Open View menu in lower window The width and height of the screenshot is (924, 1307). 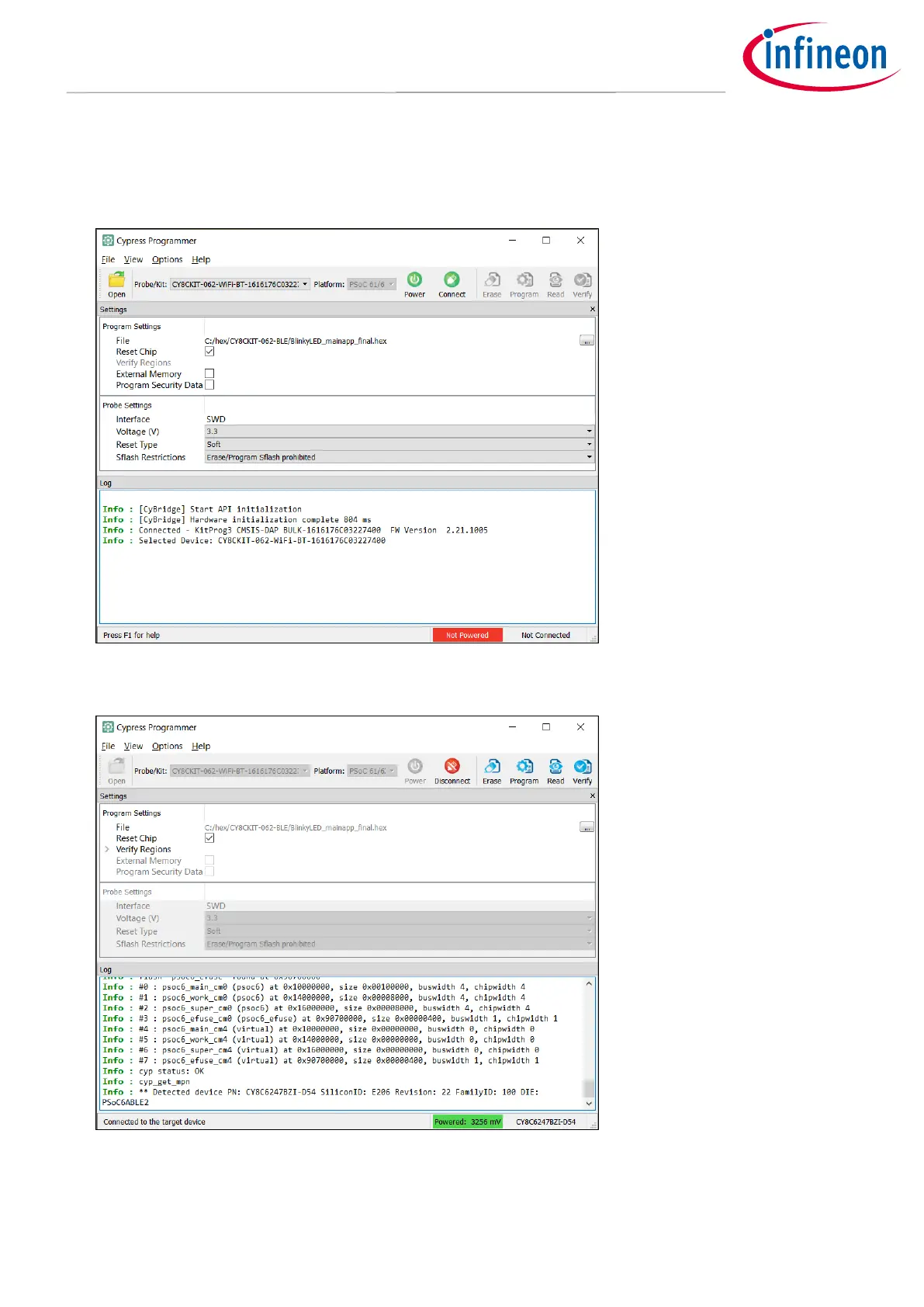click(x=133, y=746)
